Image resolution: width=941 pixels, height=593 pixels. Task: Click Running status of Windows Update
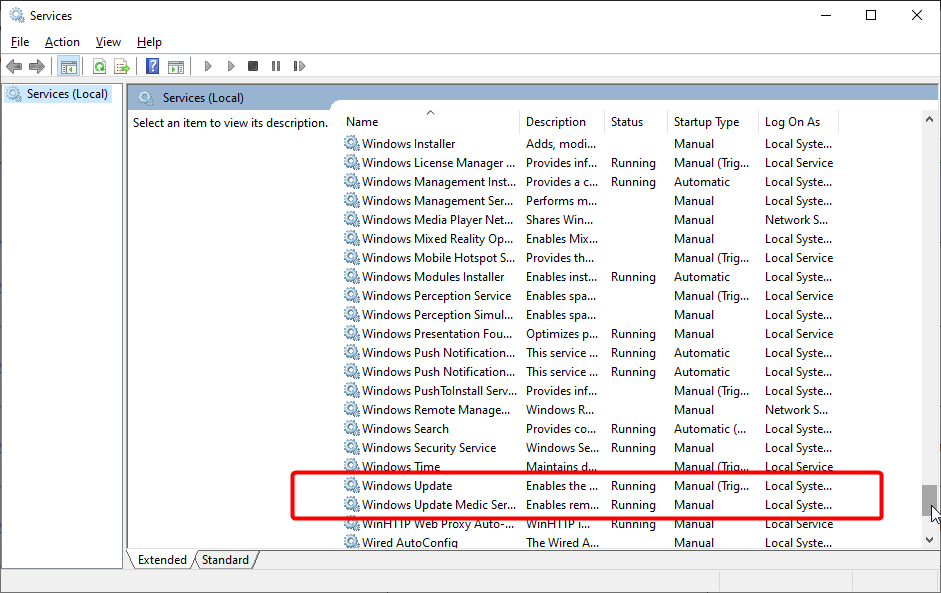pyautogui.click(x=633, y=486)
